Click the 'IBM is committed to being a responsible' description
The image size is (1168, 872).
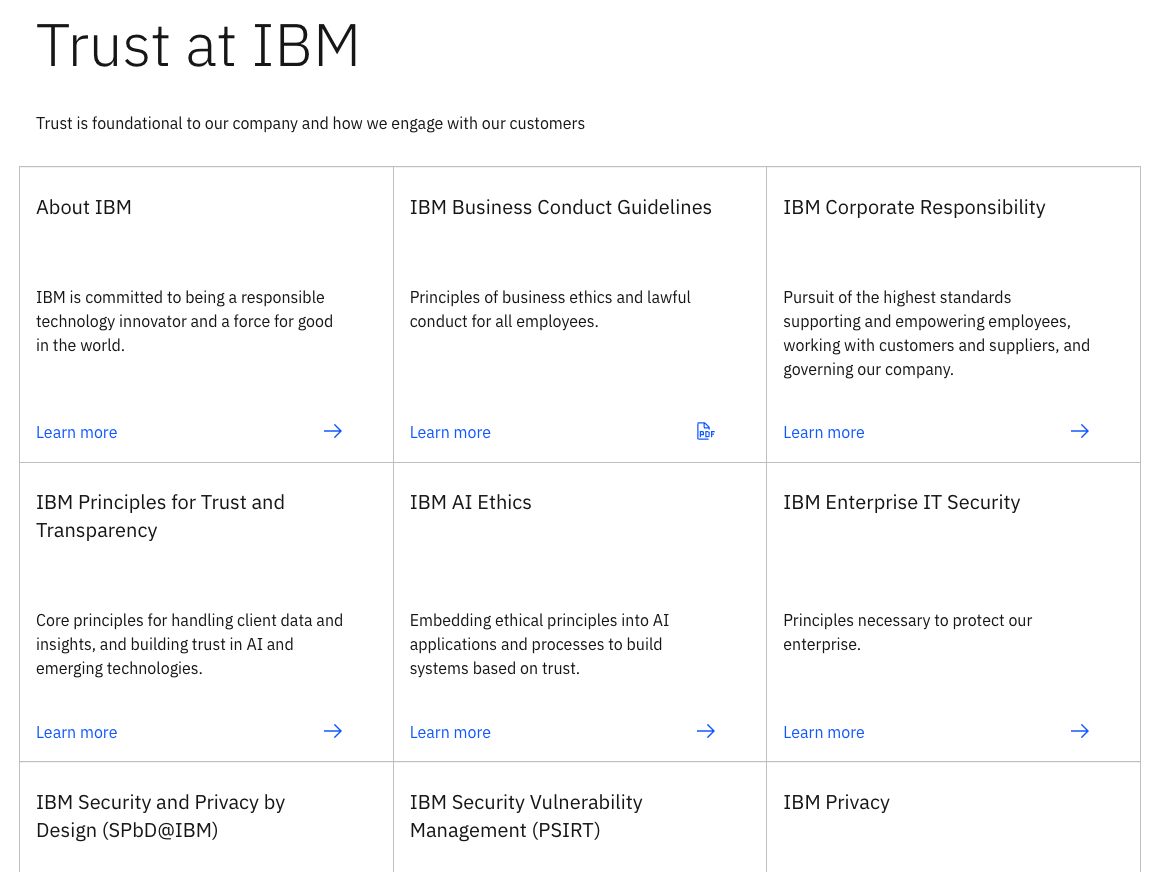[184, 321]
